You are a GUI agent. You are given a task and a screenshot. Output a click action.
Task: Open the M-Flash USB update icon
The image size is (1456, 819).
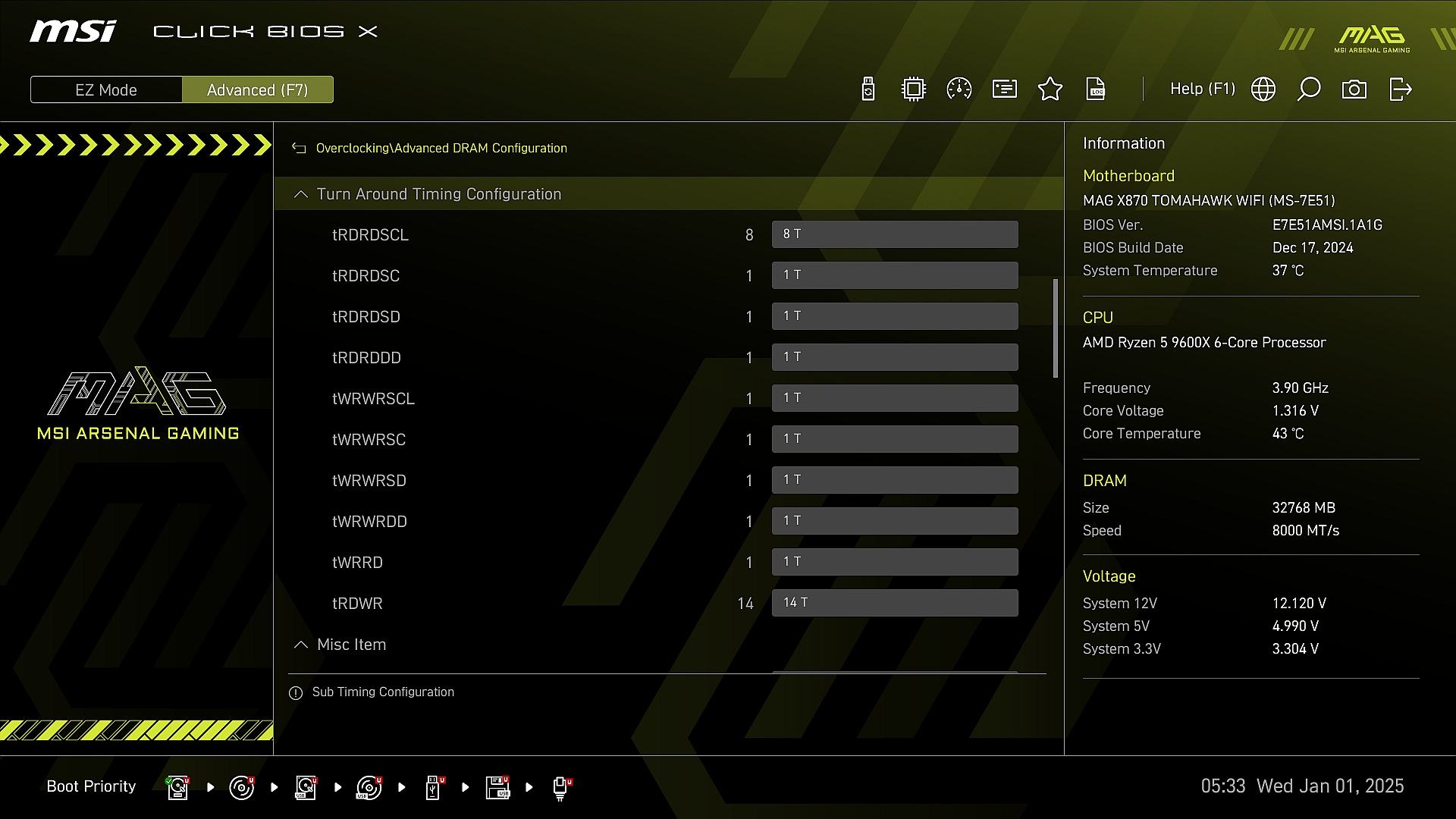(x=868, y=89)
